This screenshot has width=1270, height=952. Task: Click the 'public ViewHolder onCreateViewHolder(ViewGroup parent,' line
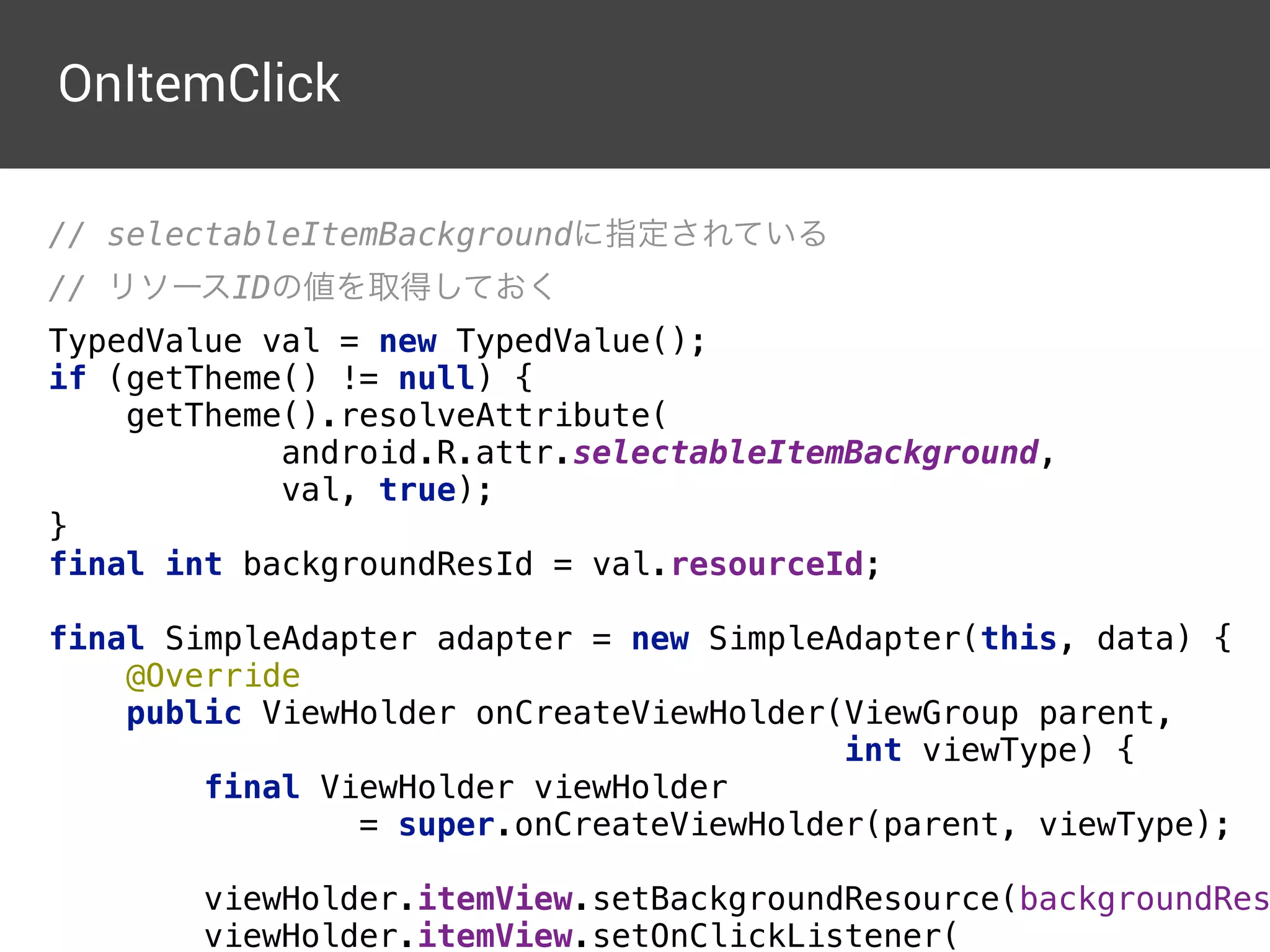(649, 713)
